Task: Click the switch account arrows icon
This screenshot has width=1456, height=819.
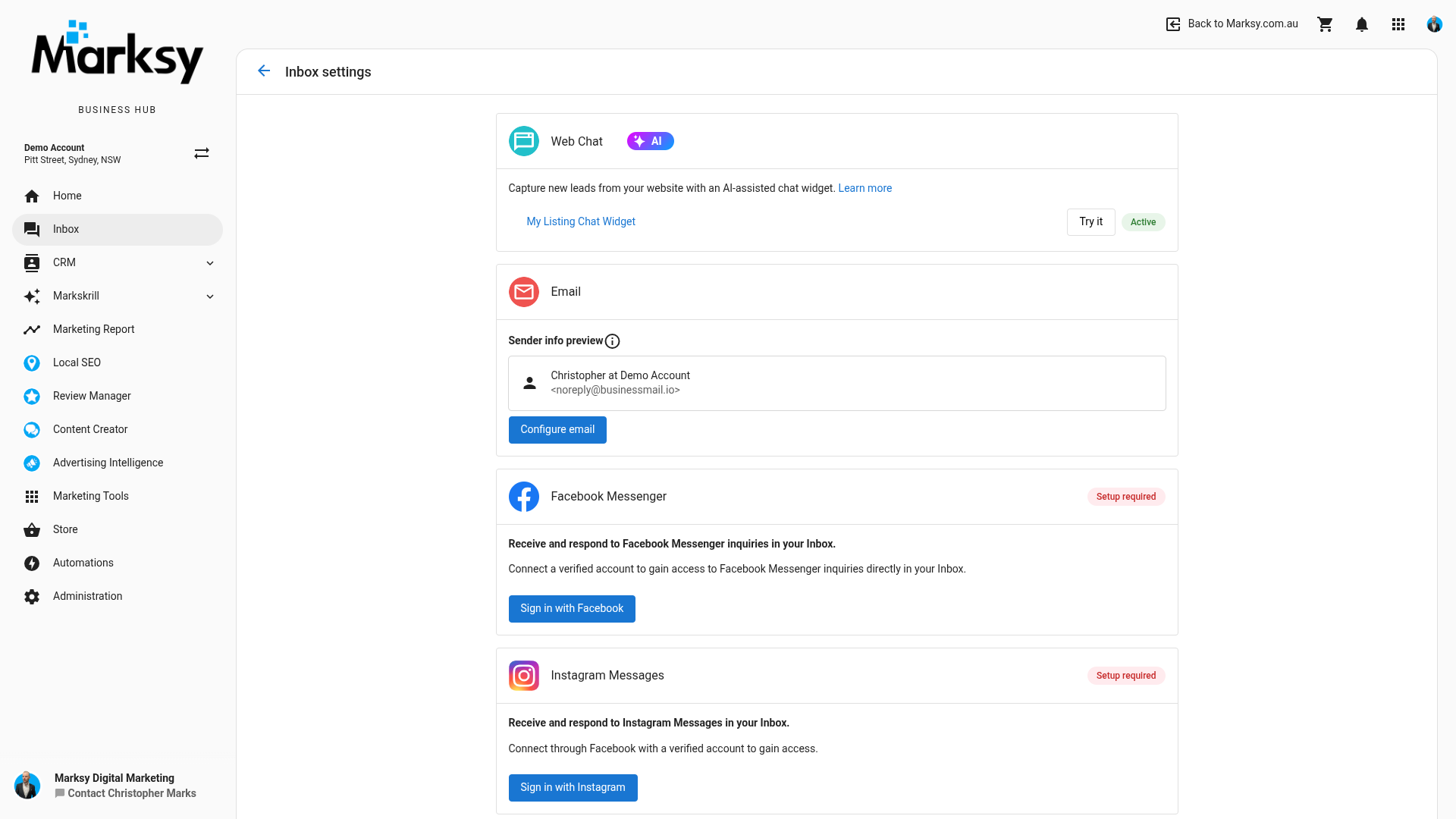Action: (x=202, y=154)
